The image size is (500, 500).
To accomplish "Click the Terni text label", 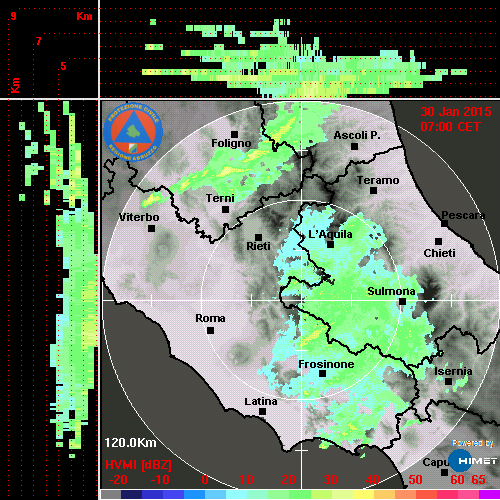I will [220, 198].
